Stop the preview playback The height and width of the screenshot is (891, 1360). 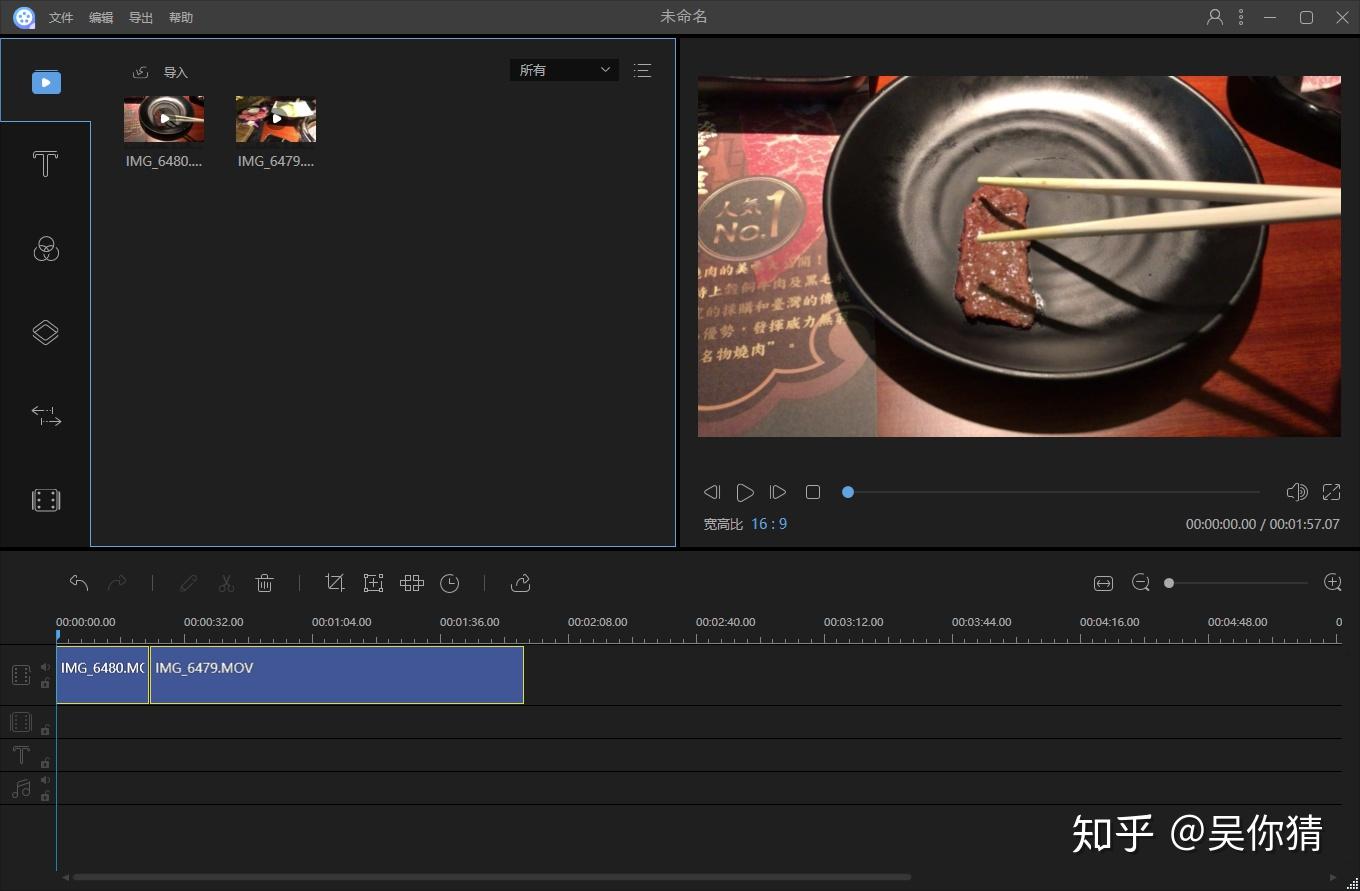pos(813,492)
